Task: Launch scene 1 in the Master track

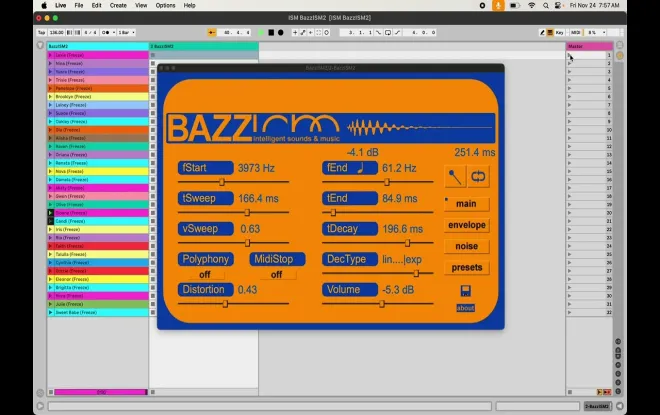Action: pyautogui.click(x=570, y=55)
